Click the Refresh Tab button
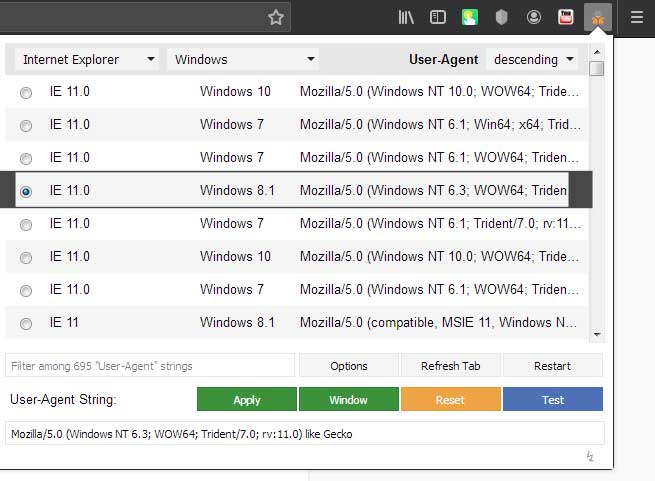 point(450,366)
